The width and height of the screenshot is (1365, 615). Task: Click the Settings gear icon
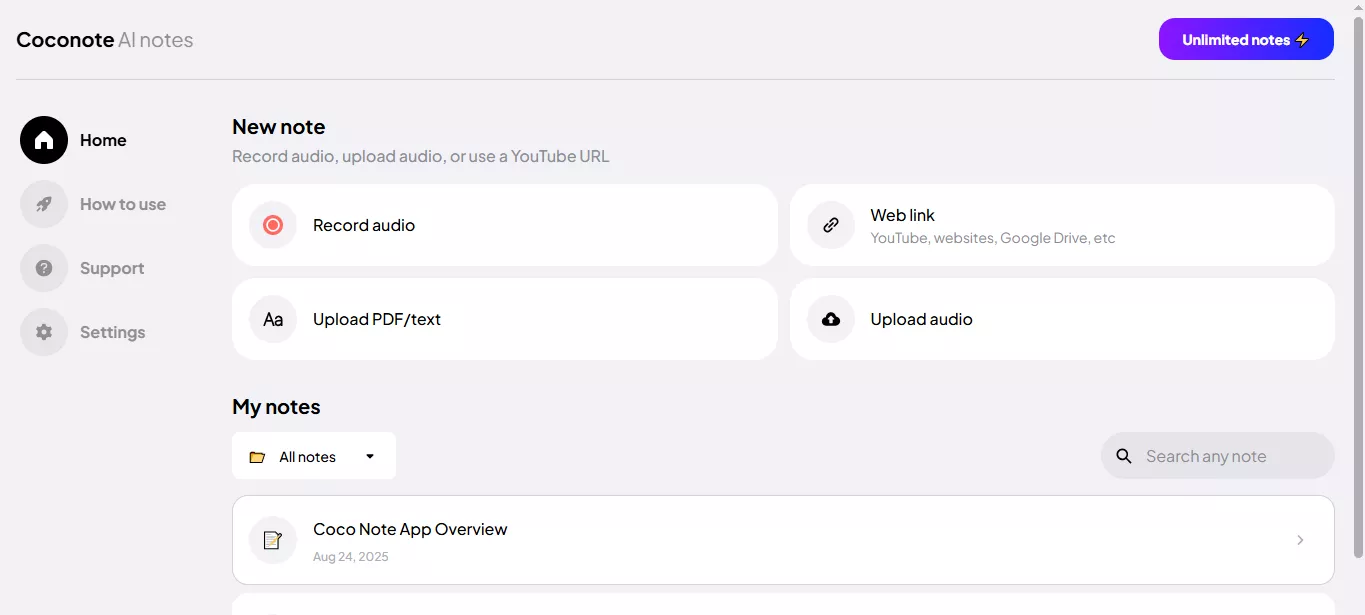tap(43, 331)
